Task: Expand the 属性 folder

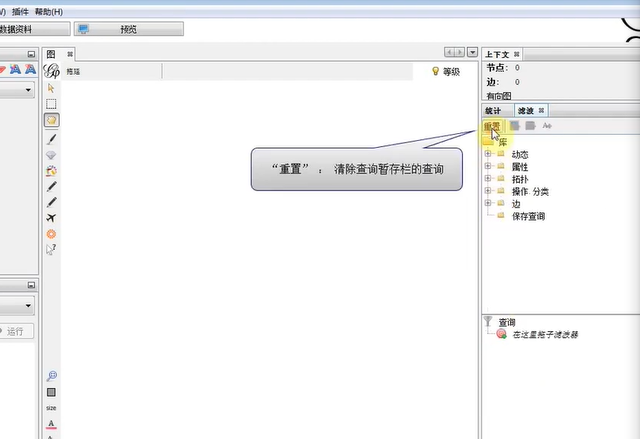Action: pyautogui.click(x=488, y=166)
